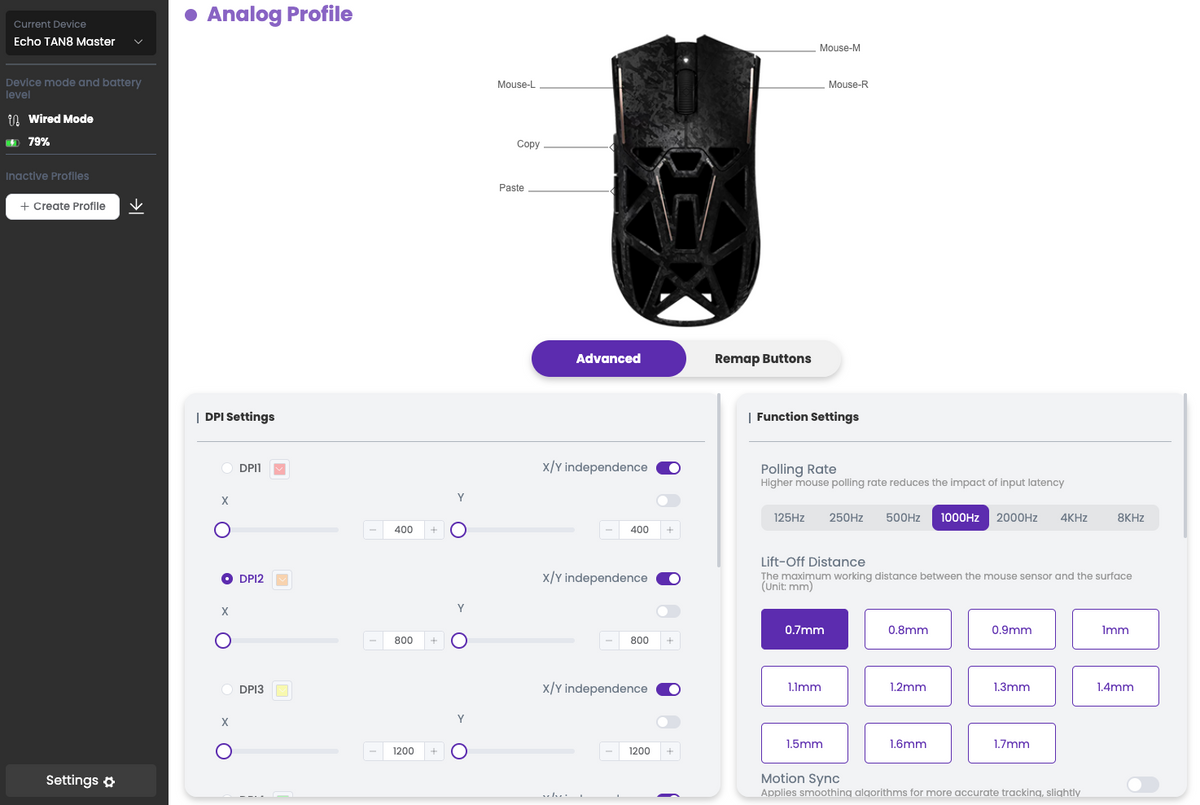Viewport: 1200px width, 805px height.
Task: Click the Create Profile button
Action: click(x=63, y=206)
